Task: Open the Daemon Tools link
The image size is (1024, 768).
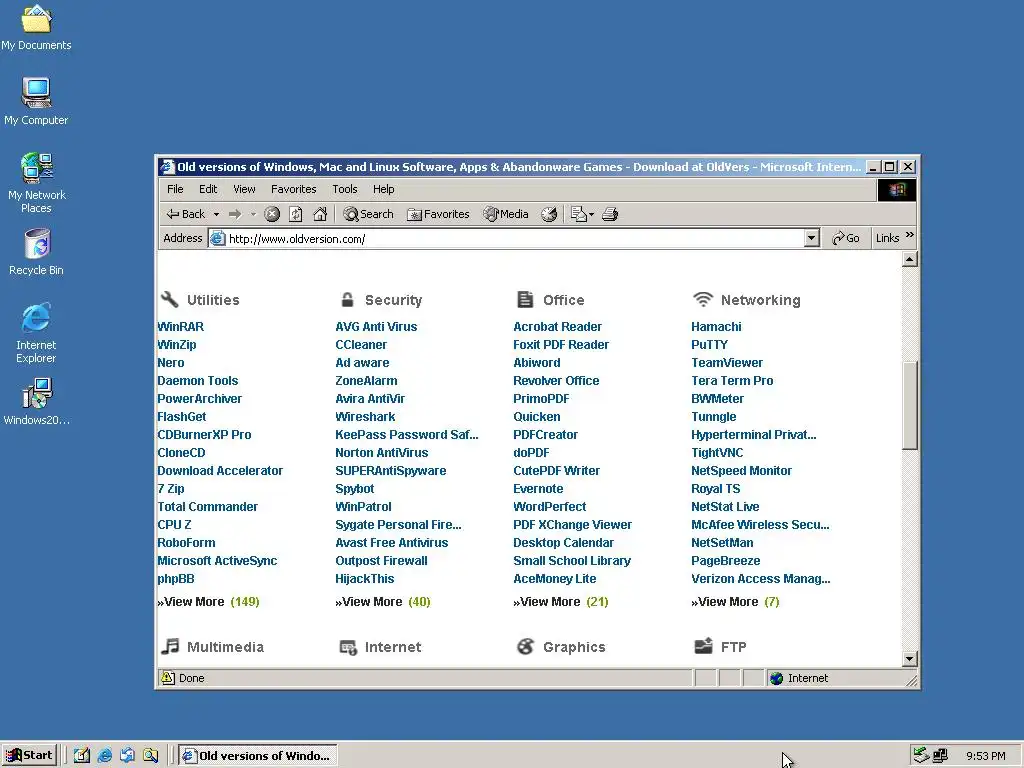Action: (x=197, y=381)
